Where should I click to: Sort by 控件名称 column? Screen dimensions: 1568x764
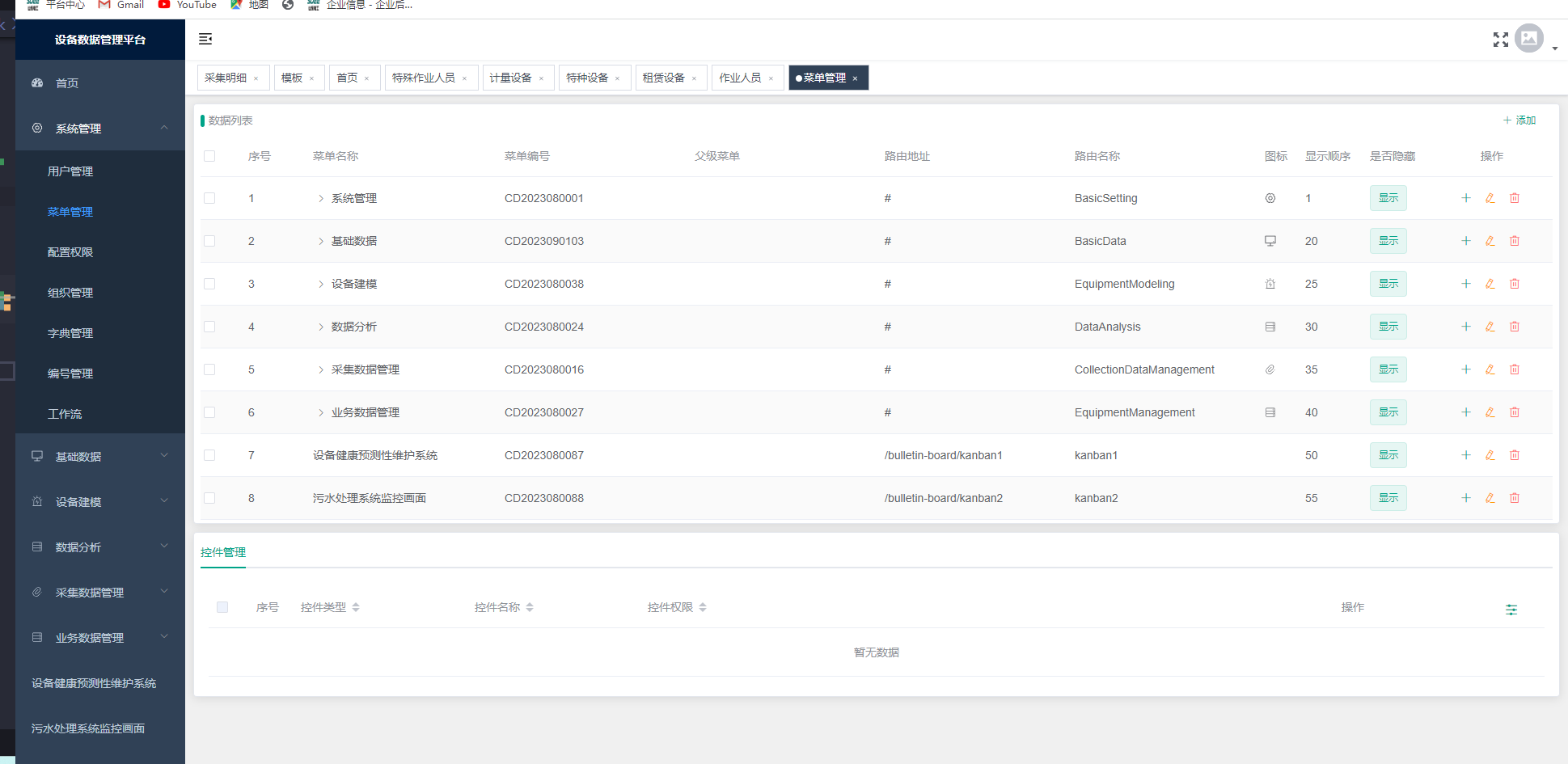pyautogui.click(x=530, y=607)
